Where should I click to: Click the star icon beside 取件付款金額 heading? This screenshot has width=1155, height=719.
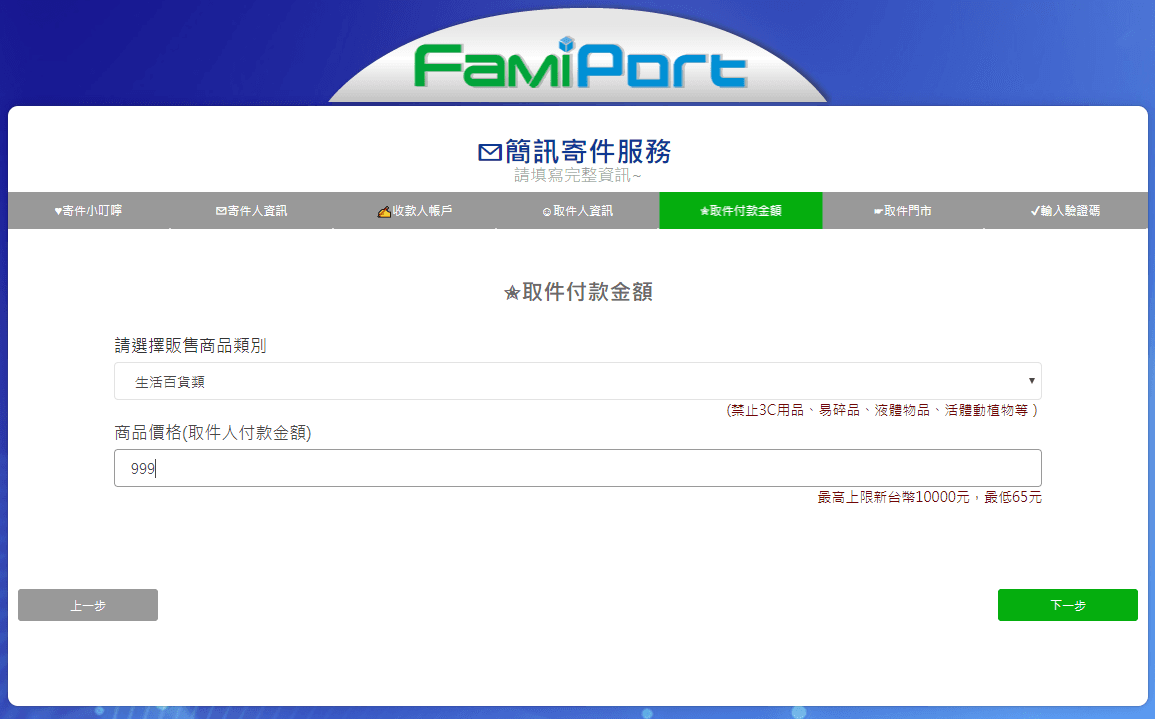tap(512, 293)
